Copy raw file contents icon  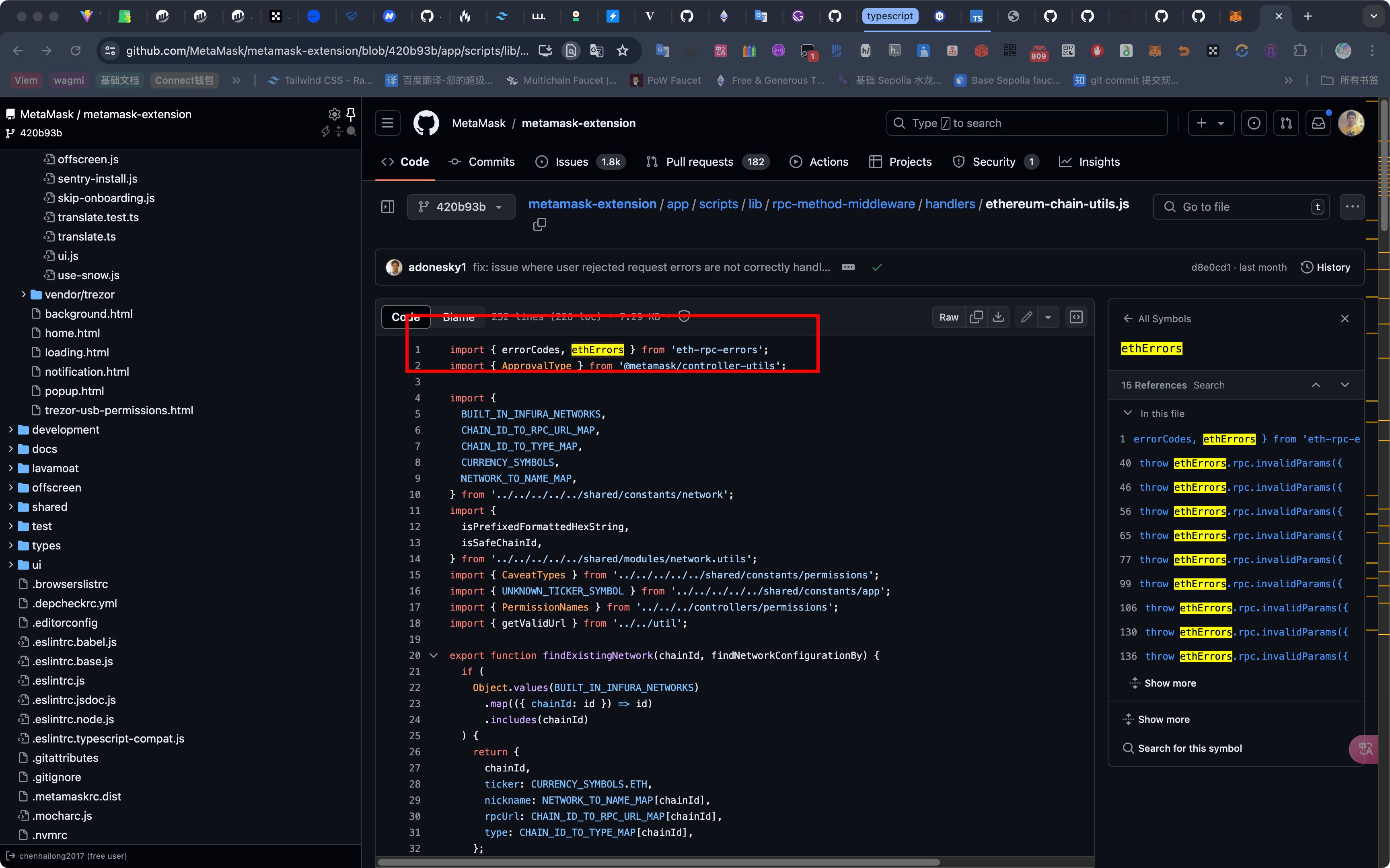tap(976, 317)
